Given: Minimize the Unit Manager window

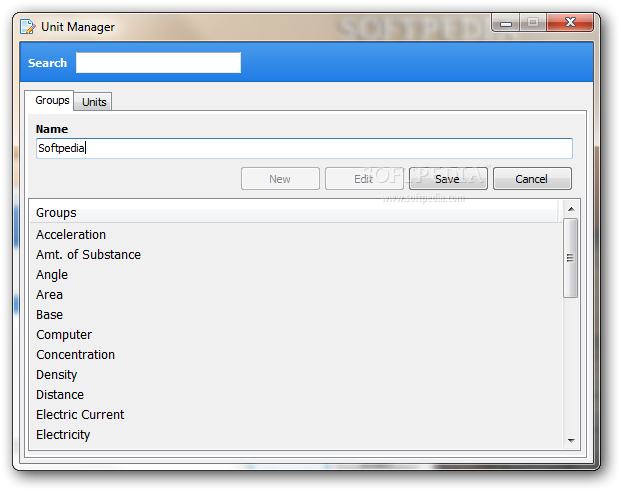Looking at the screenshot, I should 505,23.
